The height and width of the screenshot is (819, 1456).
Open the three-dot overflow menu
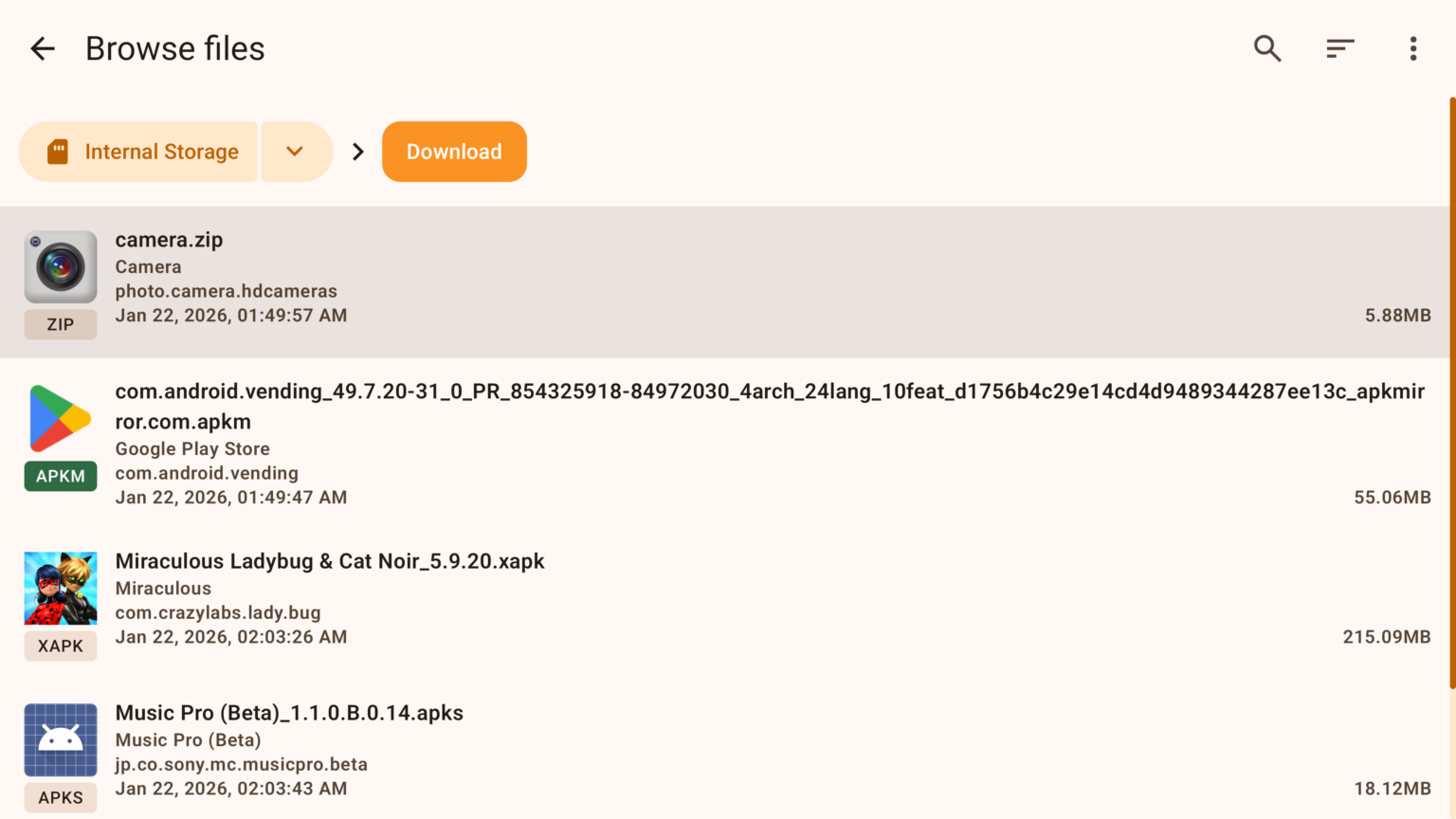(x=1413, y=48)
